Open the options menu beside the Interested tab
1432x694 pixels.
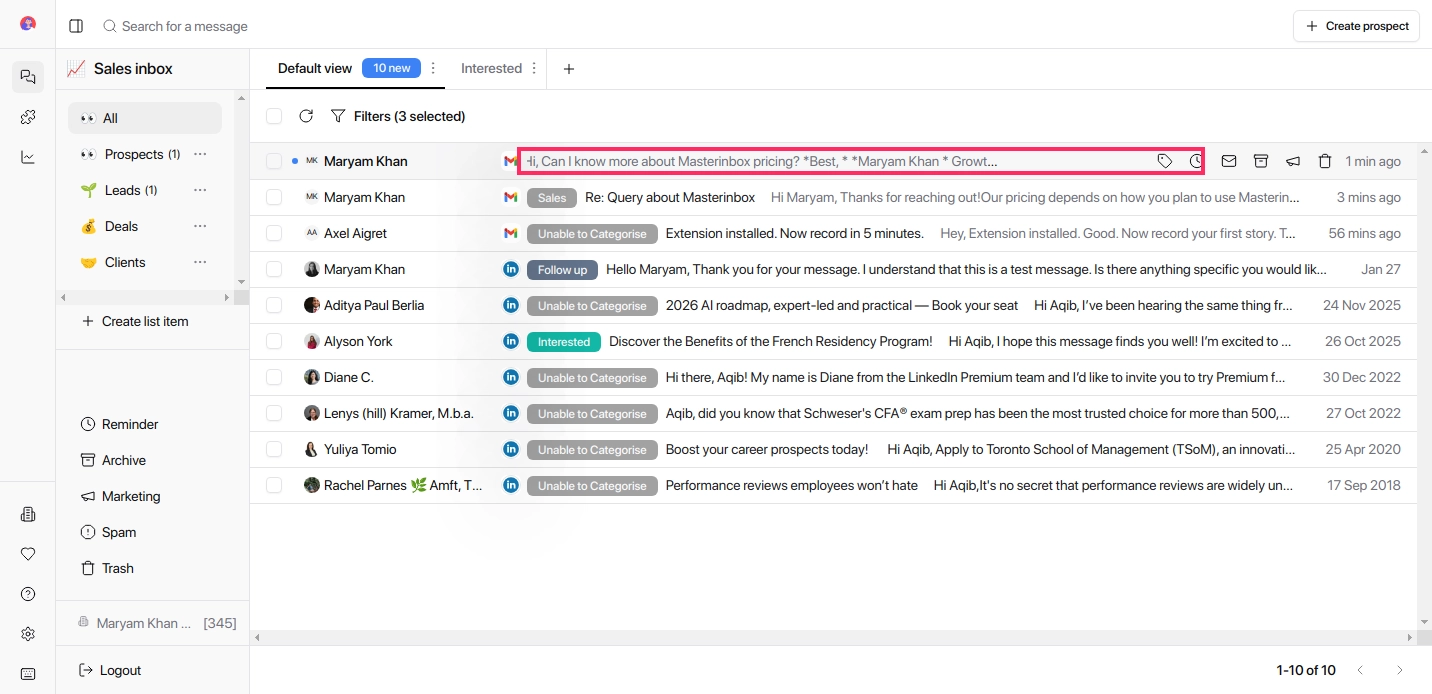coord(534,68)
